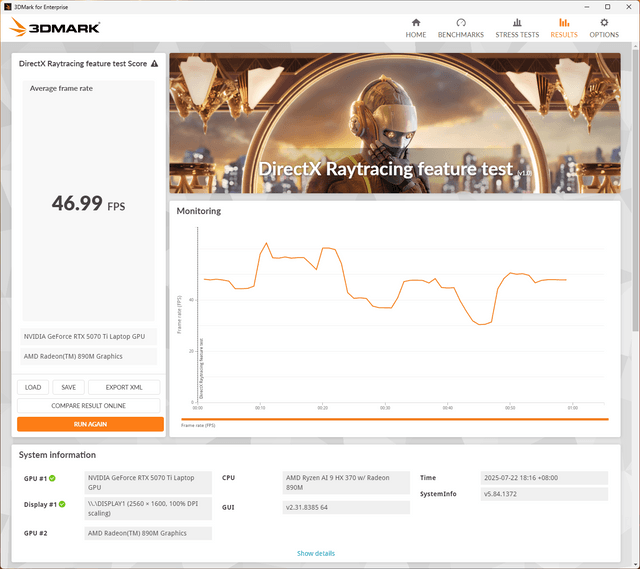Switch to the BENCHMARKS tab label
640x569 pixels.
coord(461,35)
